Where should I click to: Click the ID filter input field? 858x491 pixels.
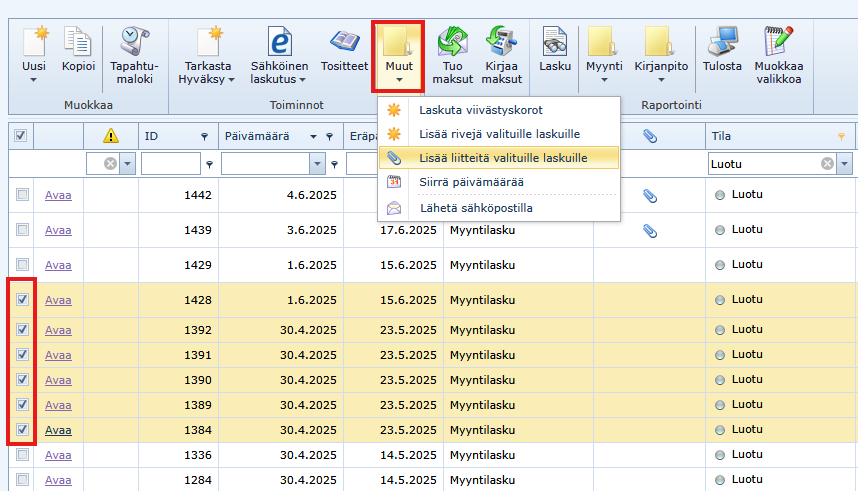171,164
